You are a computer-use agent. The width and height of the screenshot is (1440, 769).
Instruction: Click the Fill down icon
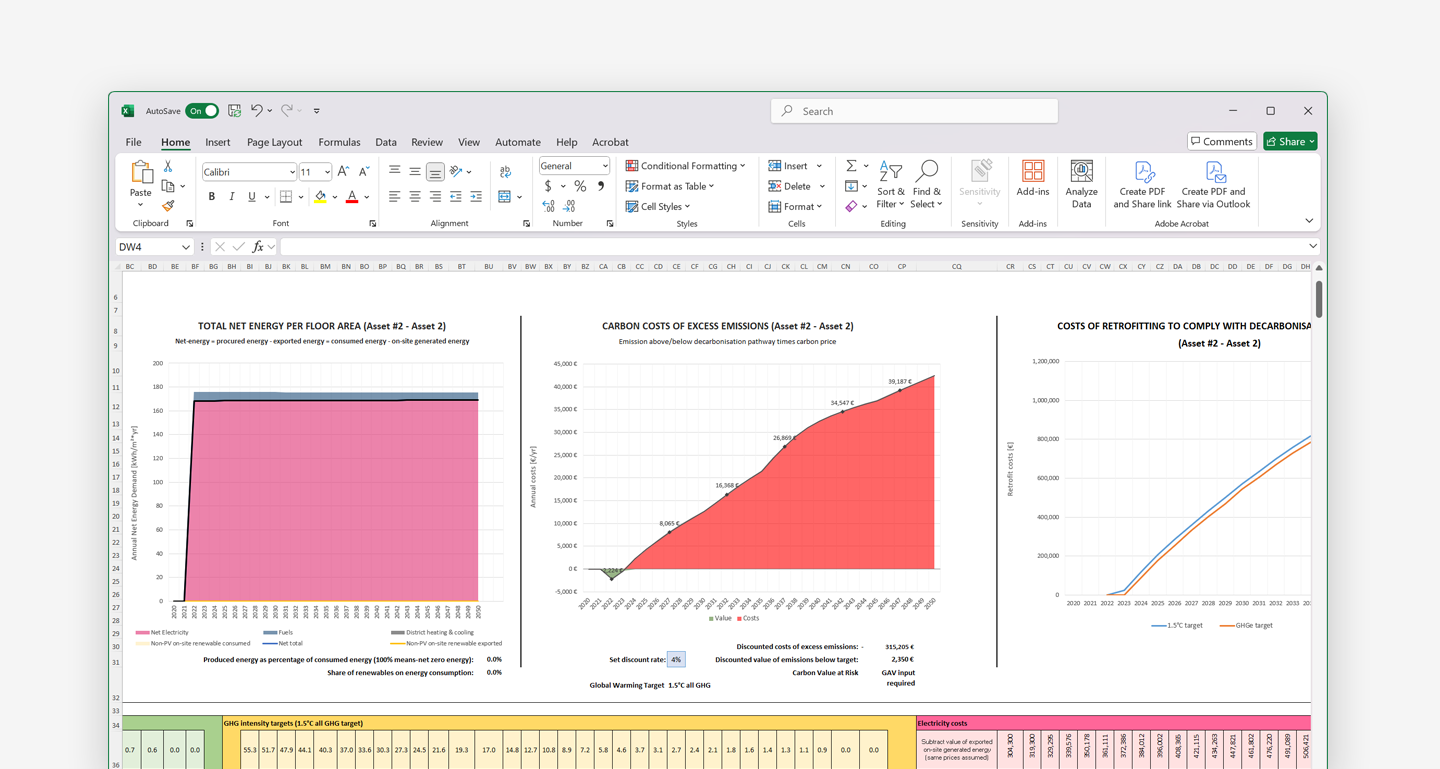click(851, 186)
